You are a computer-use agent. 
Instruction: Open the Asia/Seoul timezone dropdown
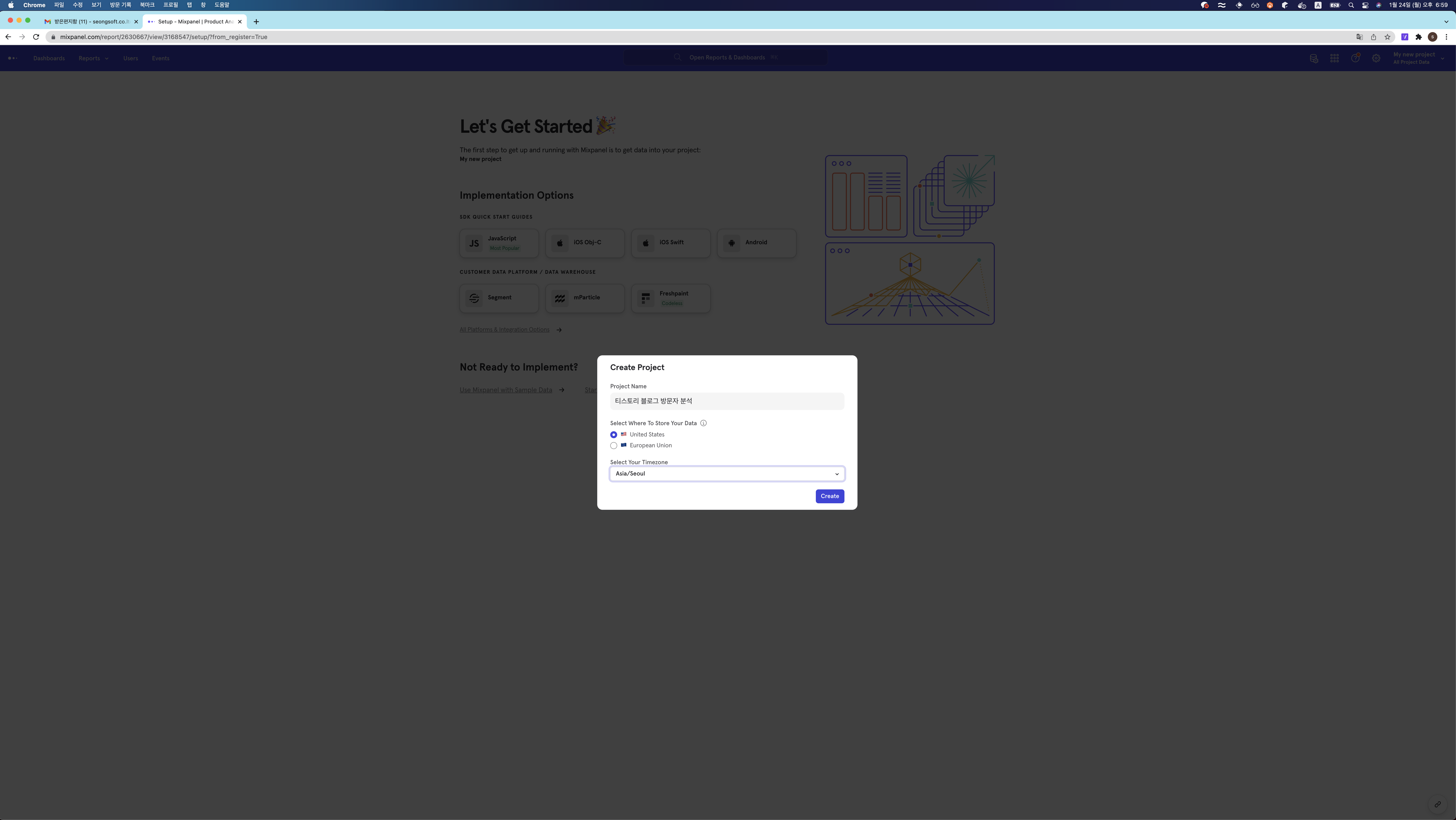[x=727, y=474]
